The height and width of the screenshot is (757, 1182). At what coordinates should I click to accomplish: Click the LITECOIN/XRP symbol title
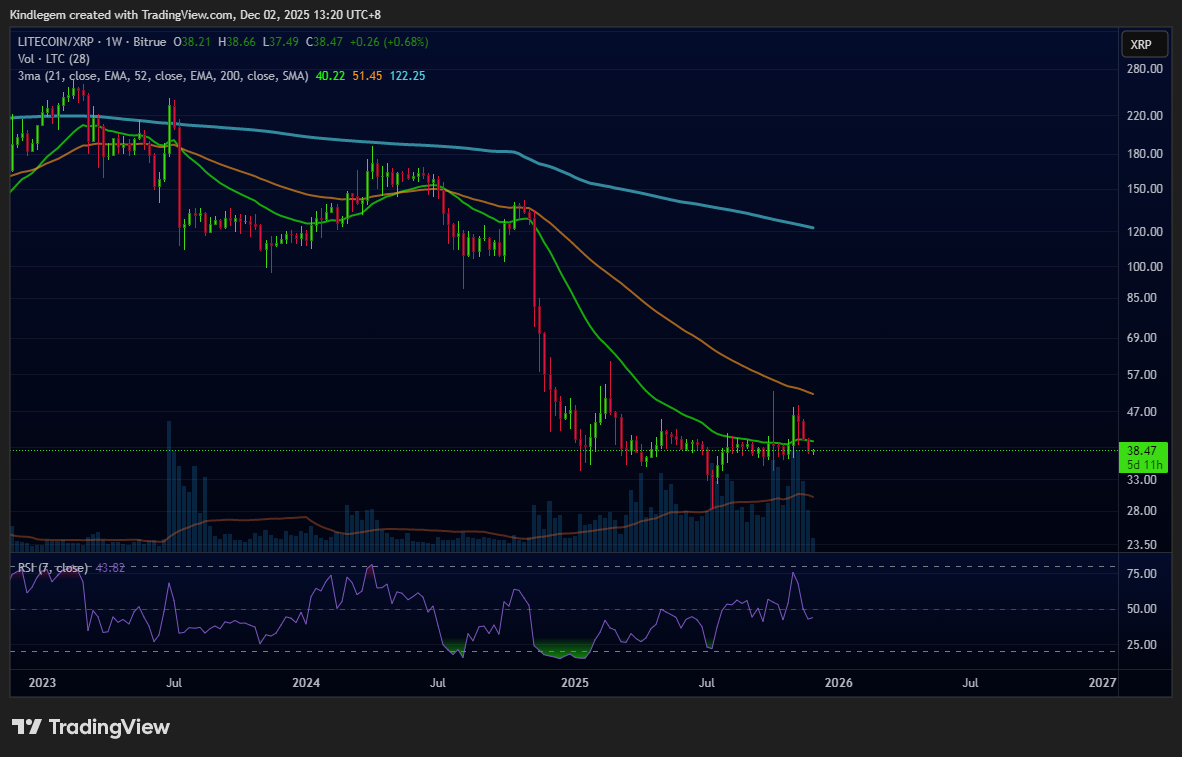tap(53, 42)
